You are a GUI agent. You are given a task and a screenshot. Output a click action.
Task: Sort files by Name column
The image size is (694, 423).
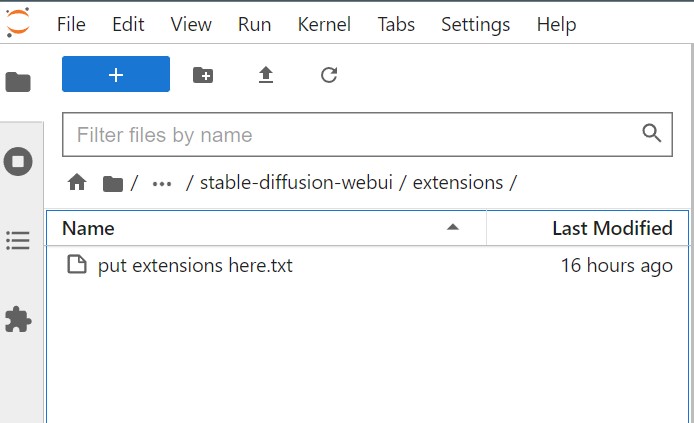click(88, 228)
